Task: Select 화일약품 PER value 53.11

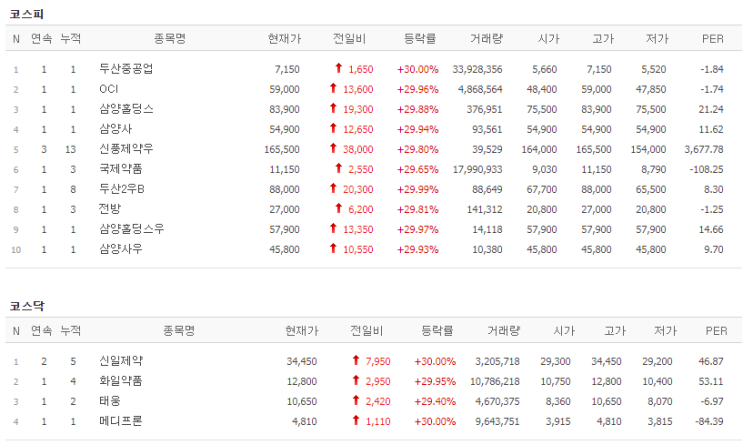Action: tap(711, 381)
